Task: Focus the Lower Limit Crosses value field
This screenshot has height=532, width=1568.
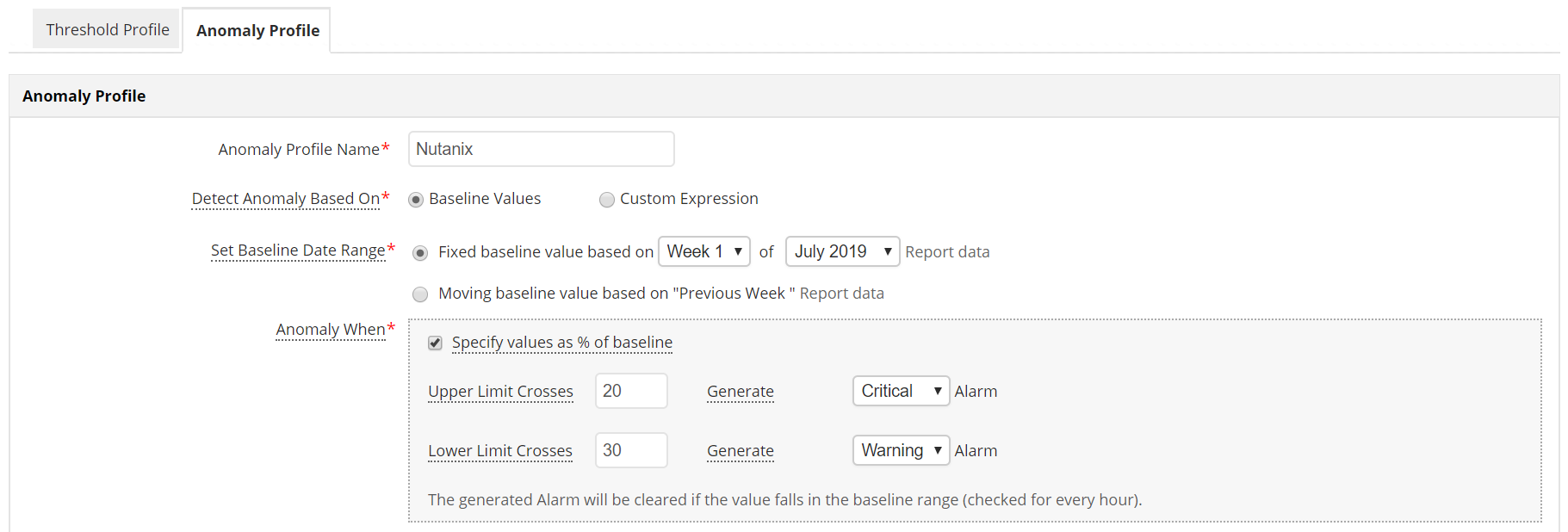Action: pyautogui.click(x=630, y=450)
